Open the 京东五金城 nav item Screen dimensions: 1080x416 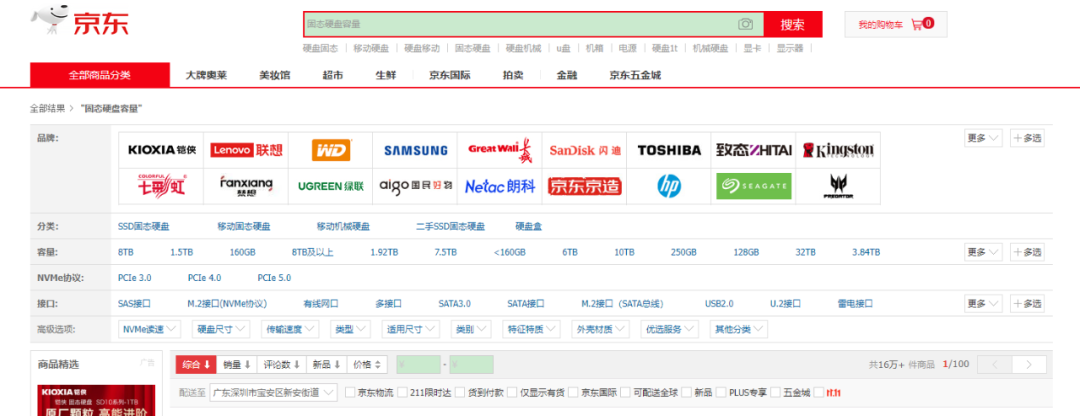[x=635, y=75]
